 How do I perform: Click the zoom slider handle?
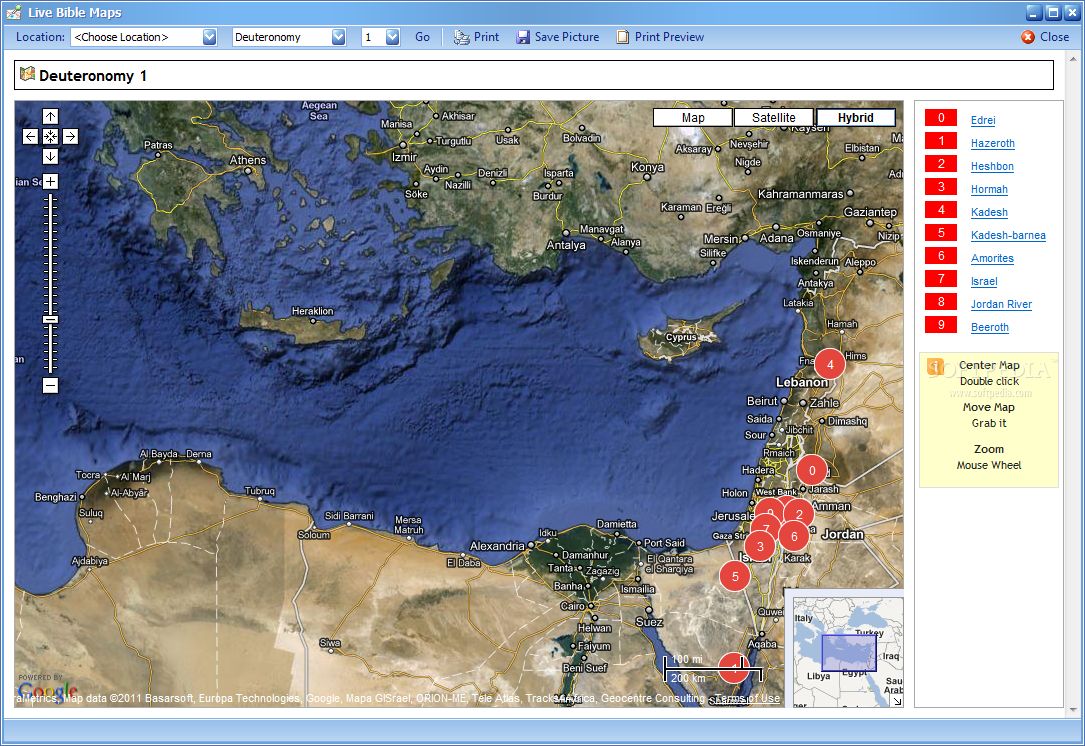51,320
